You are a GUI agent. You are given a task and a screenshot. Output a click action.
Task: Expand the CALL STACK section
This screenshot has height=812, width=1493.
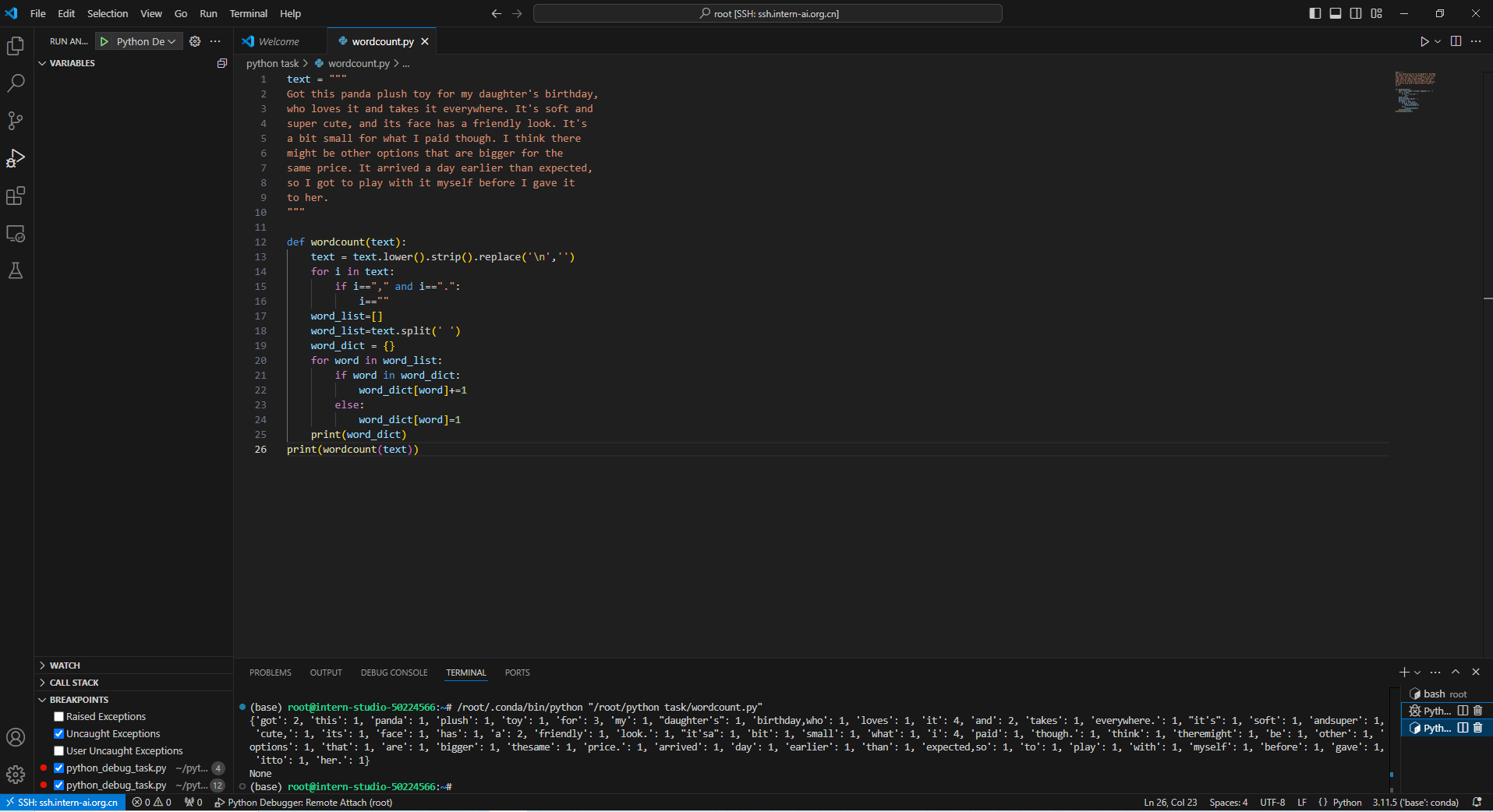tap(74, 683)
